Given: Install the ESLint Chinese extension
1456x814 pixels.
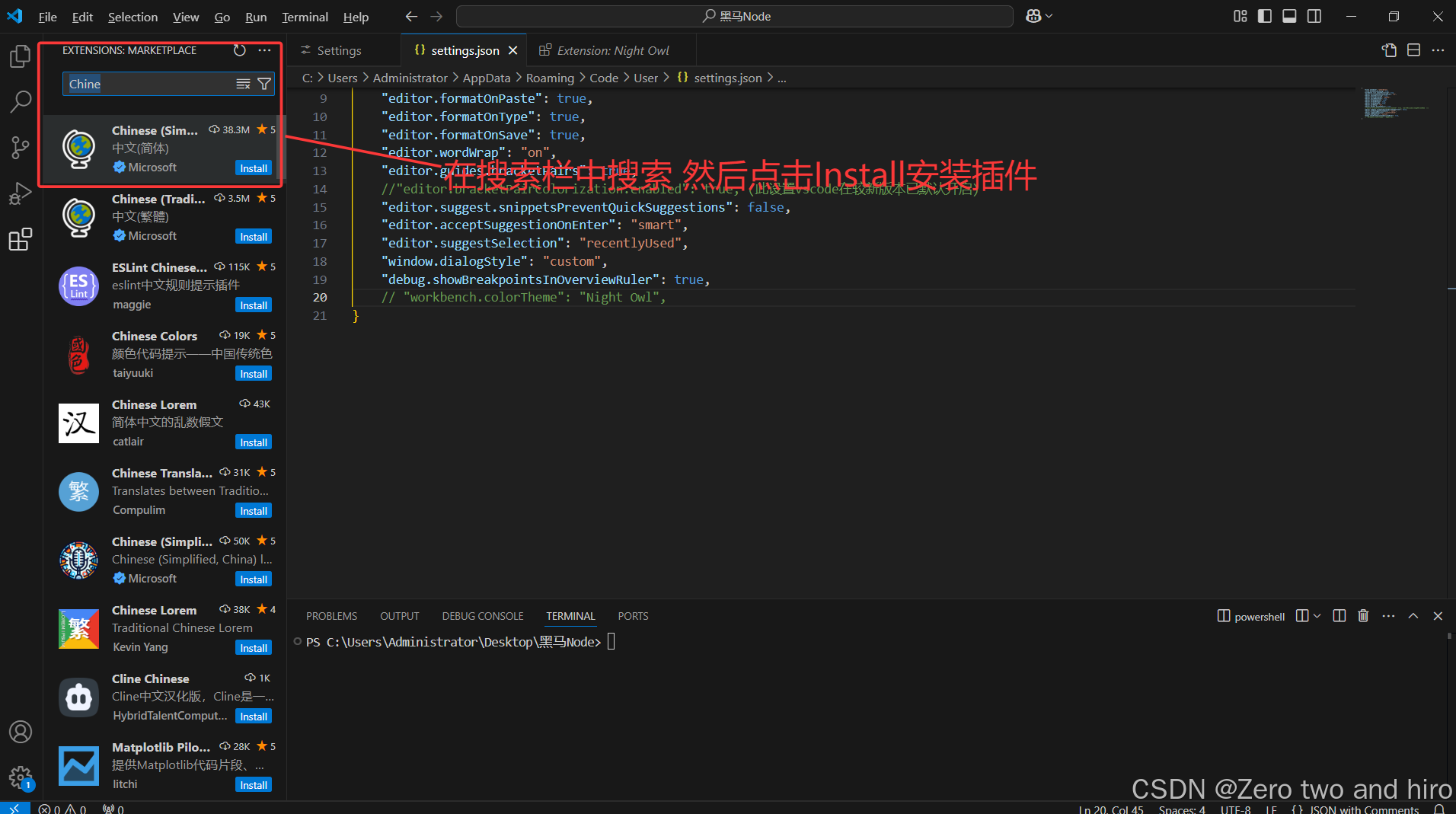Looking at the screenshot, I should pos(254,305).
